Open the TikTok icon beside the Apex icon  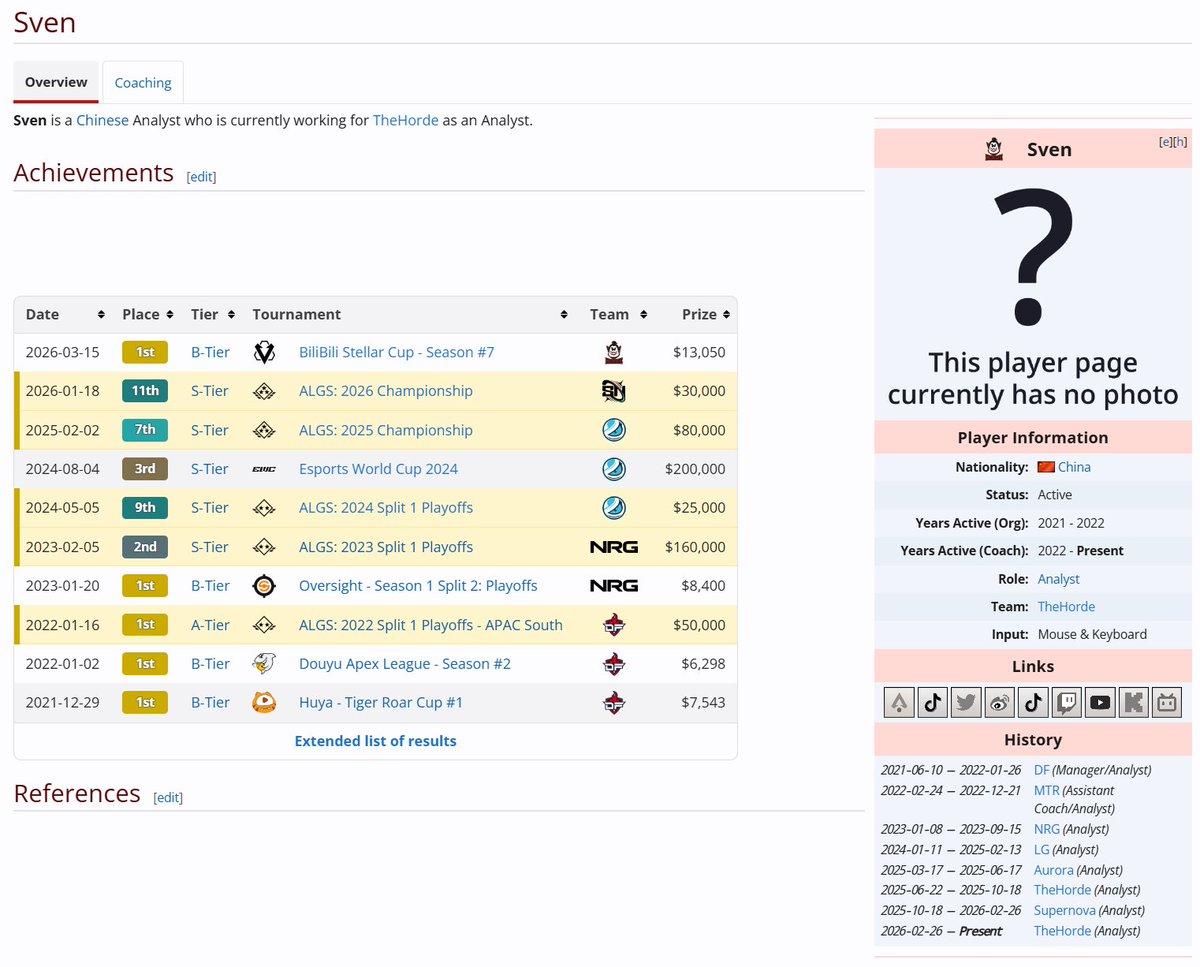[x=933, y=703]
